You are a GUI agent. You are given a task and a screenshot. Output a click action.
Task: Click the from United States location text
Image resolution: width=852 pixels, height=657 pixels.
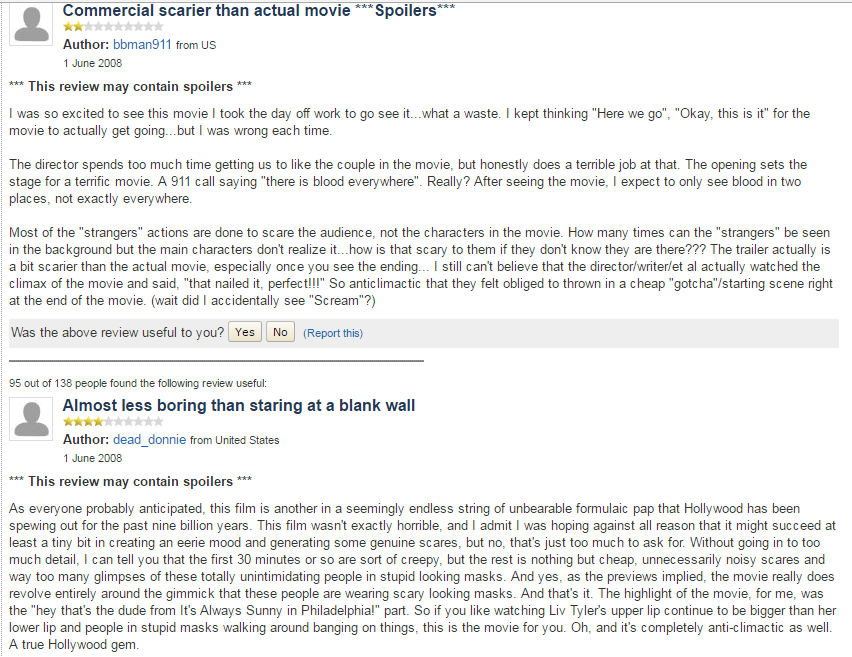(234, 440)
